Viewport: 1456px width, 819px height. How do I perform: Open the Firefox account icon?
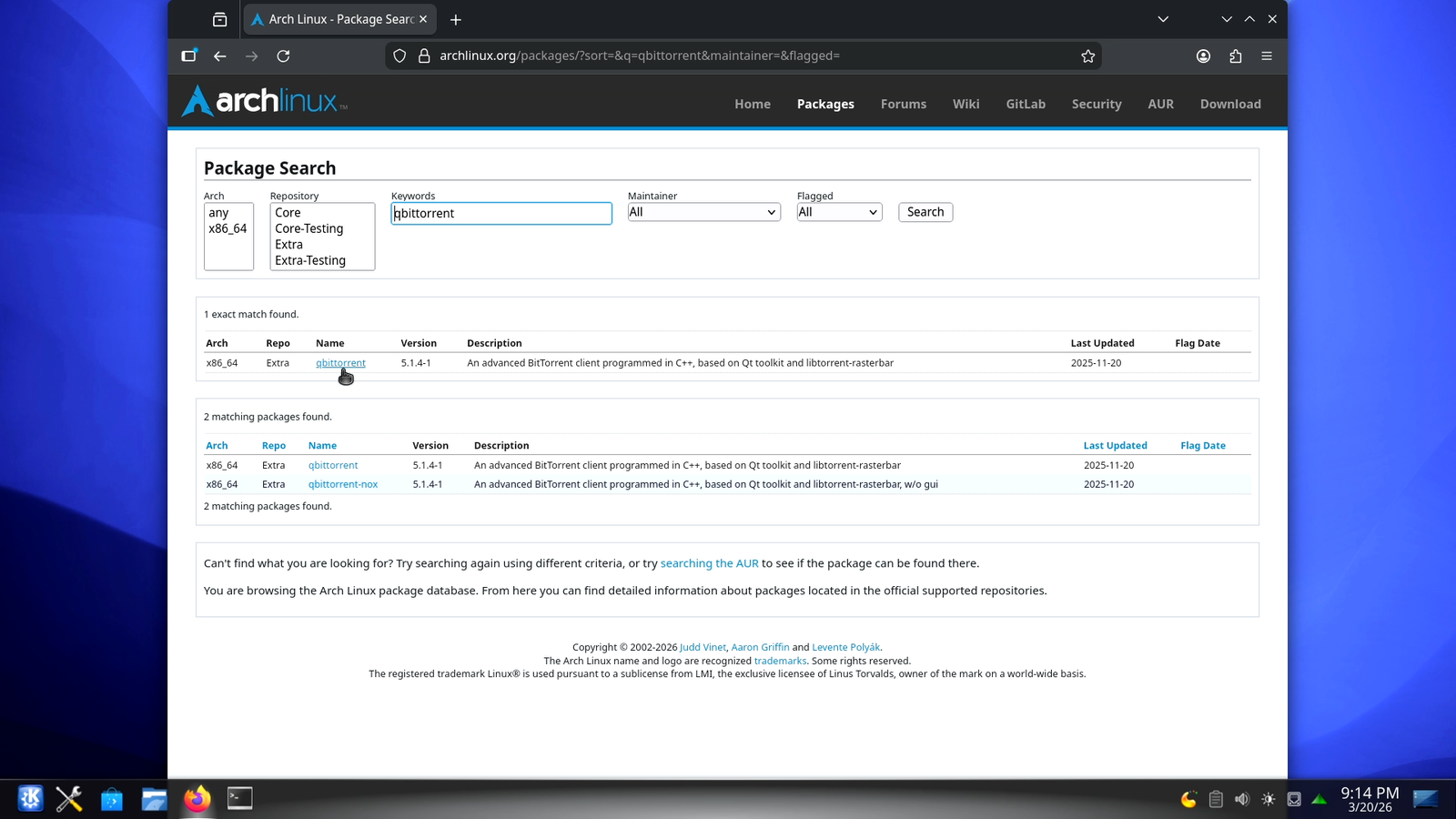pos(1203,56)
